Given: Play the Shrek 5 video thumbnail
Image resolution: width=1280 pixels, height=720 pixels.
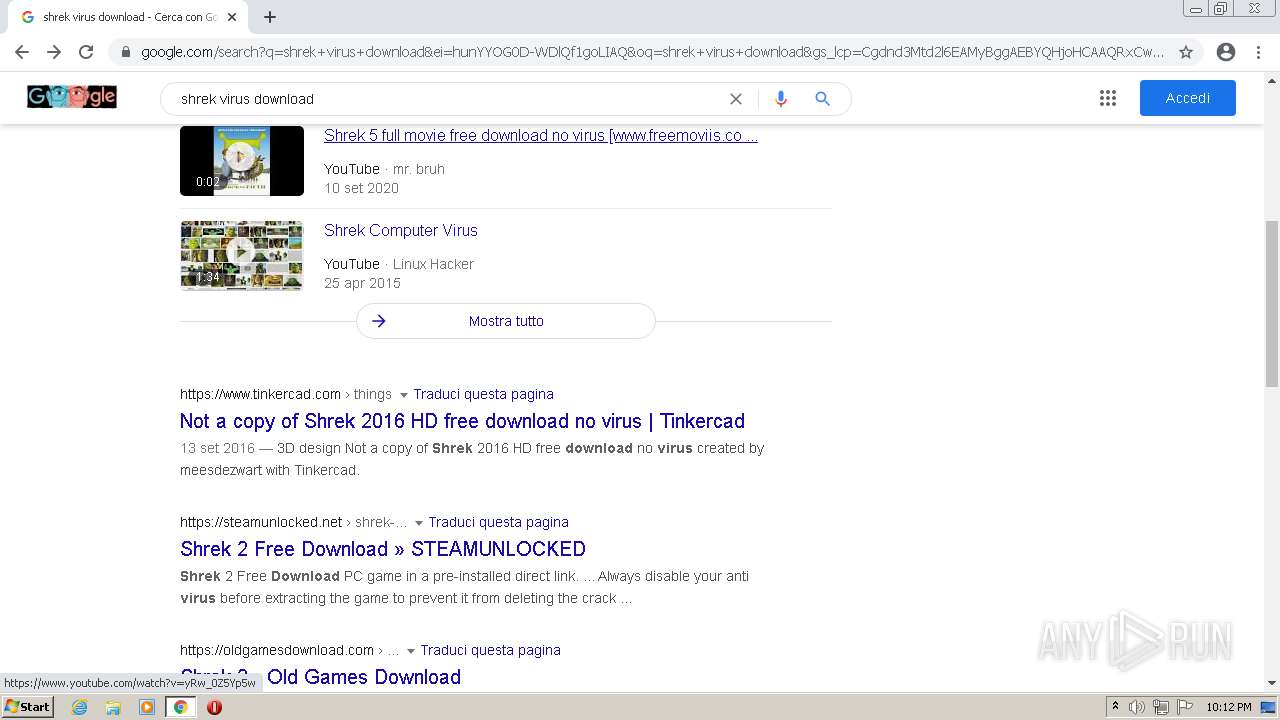Looking at the screenshot, I should (x=242, y=160).
